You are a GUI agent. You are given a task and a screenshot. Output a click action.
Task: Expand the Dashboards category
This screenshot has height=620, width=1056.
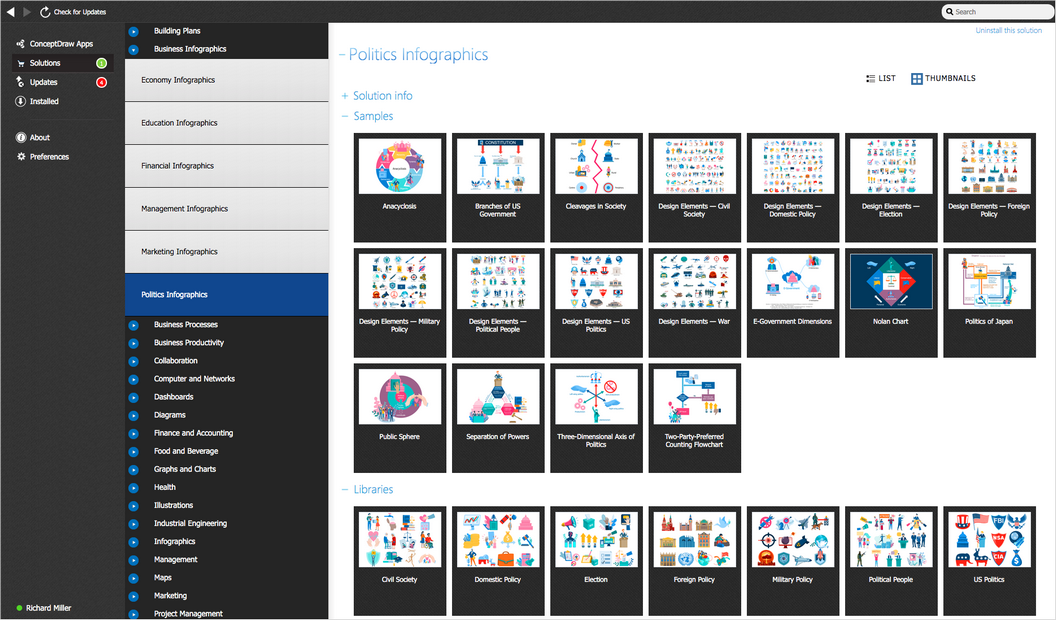click(133, 398)
